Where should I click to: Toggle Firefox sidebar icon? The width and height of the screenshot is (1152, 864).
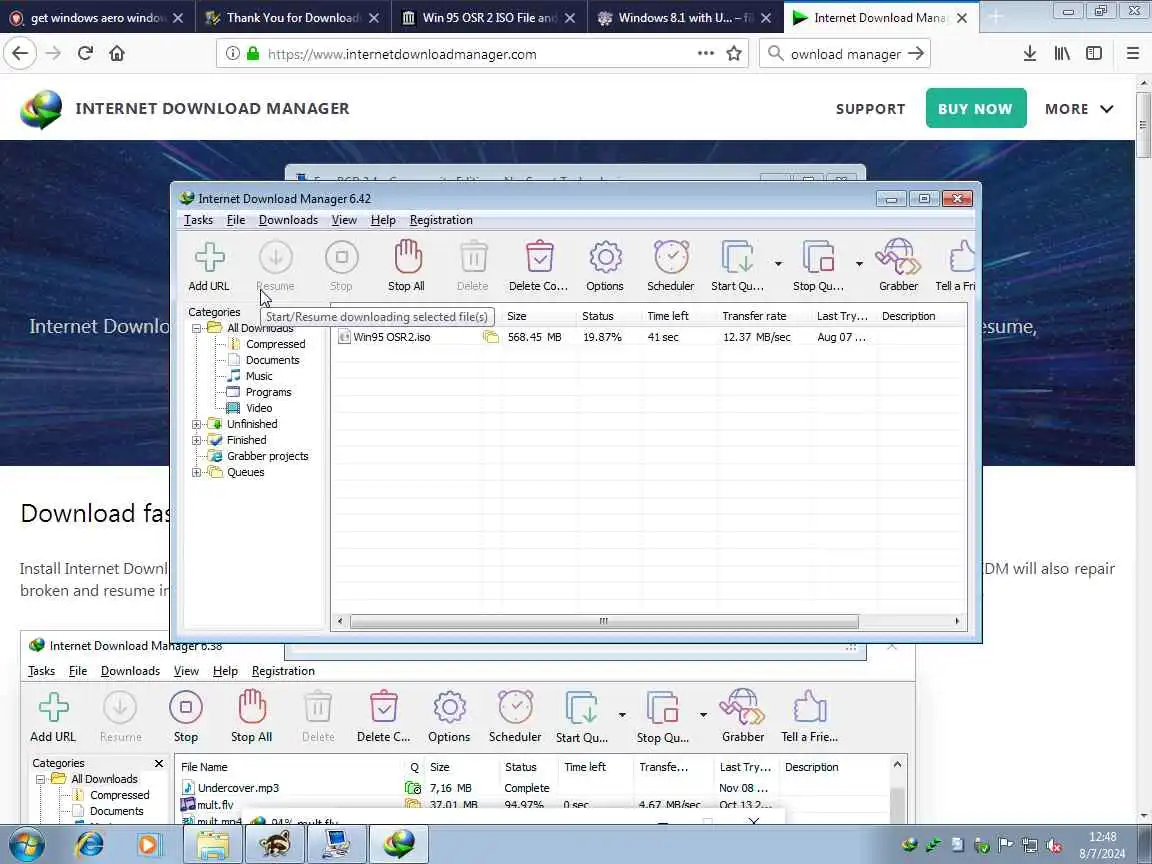tap(1094, 53)
